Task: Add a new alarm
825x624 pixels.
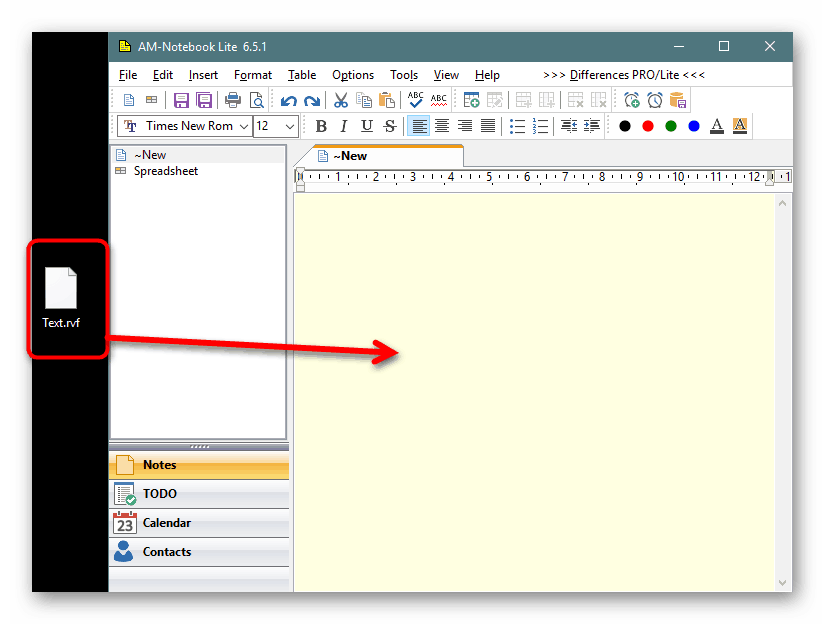Action: coord(631,100)
